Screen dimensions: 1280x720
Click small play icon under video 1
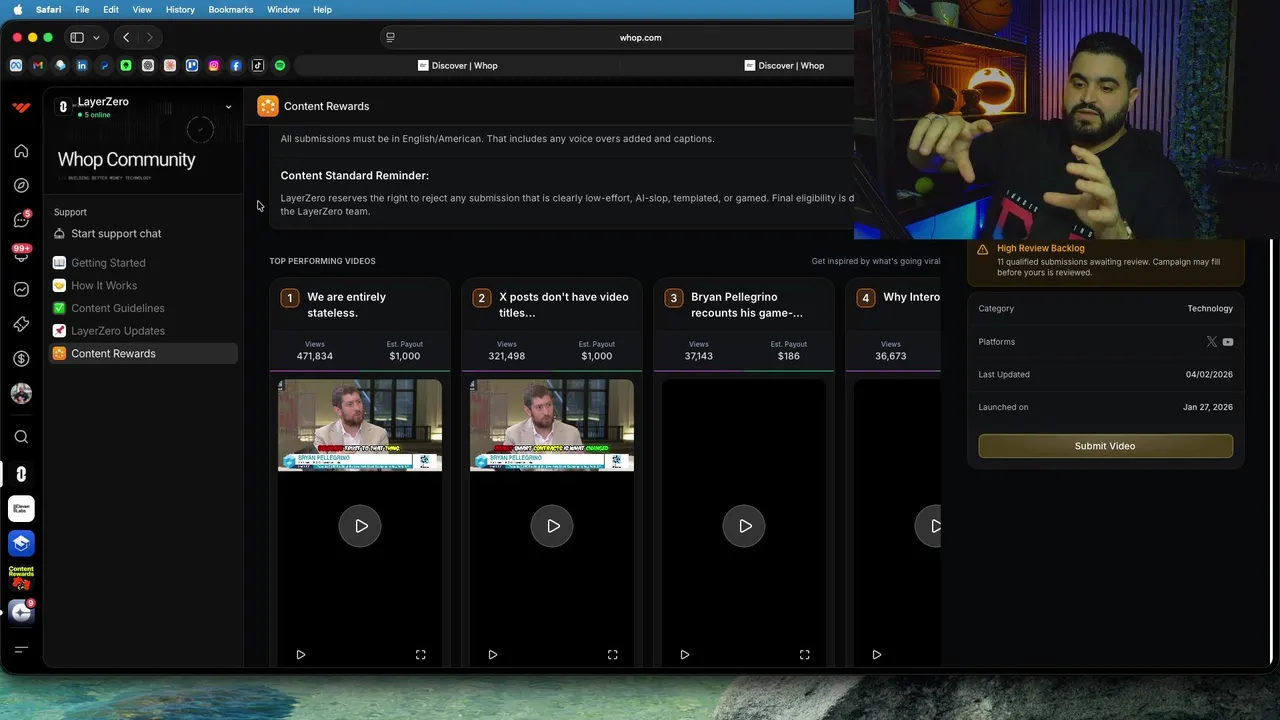point(300,655)
